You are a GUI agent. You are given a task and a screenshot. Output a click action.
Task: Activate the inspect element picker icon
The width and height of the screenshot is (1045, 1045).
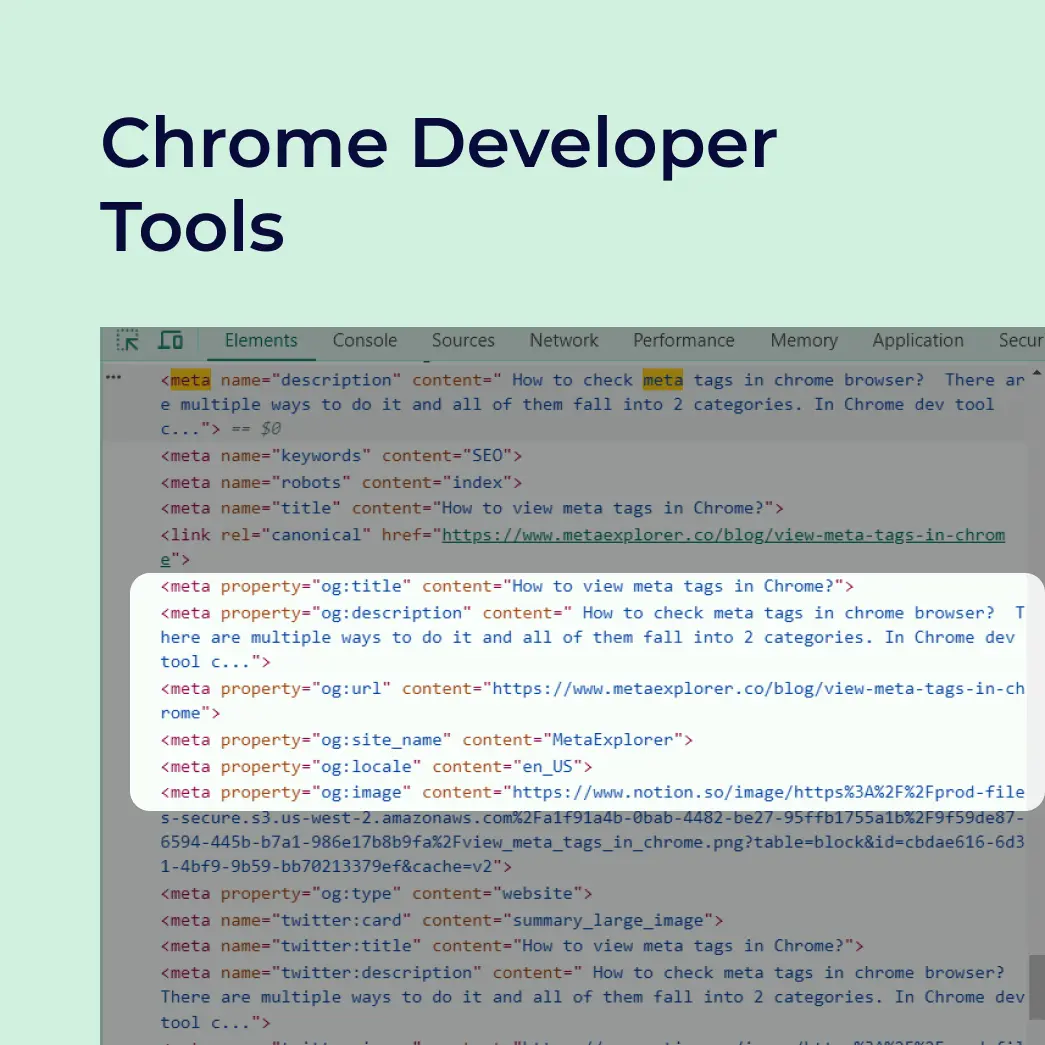click(128, 340)
